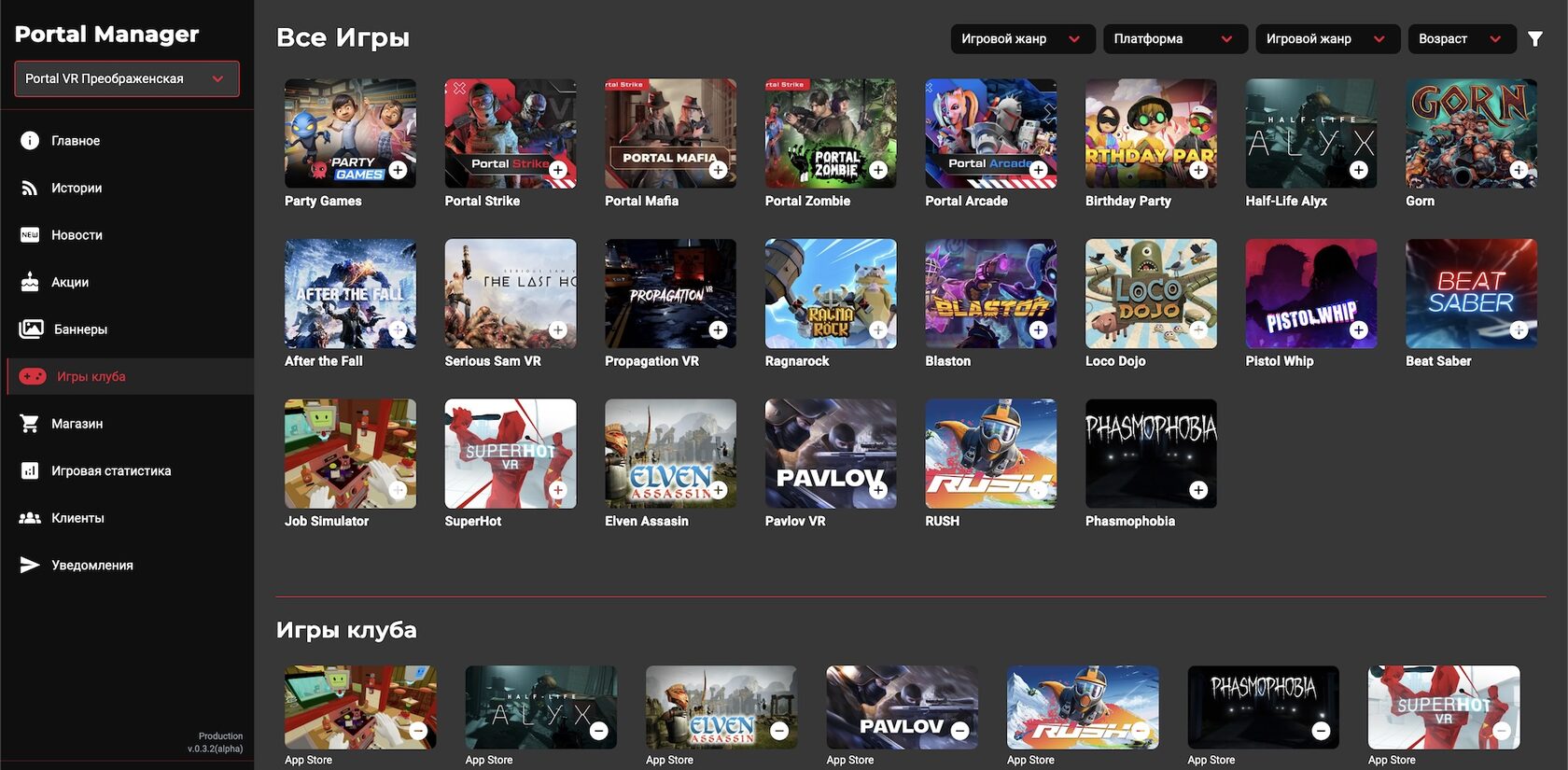
Task: Click the plus icon on Half-Life Alyx card
Action: [1359, 170]
